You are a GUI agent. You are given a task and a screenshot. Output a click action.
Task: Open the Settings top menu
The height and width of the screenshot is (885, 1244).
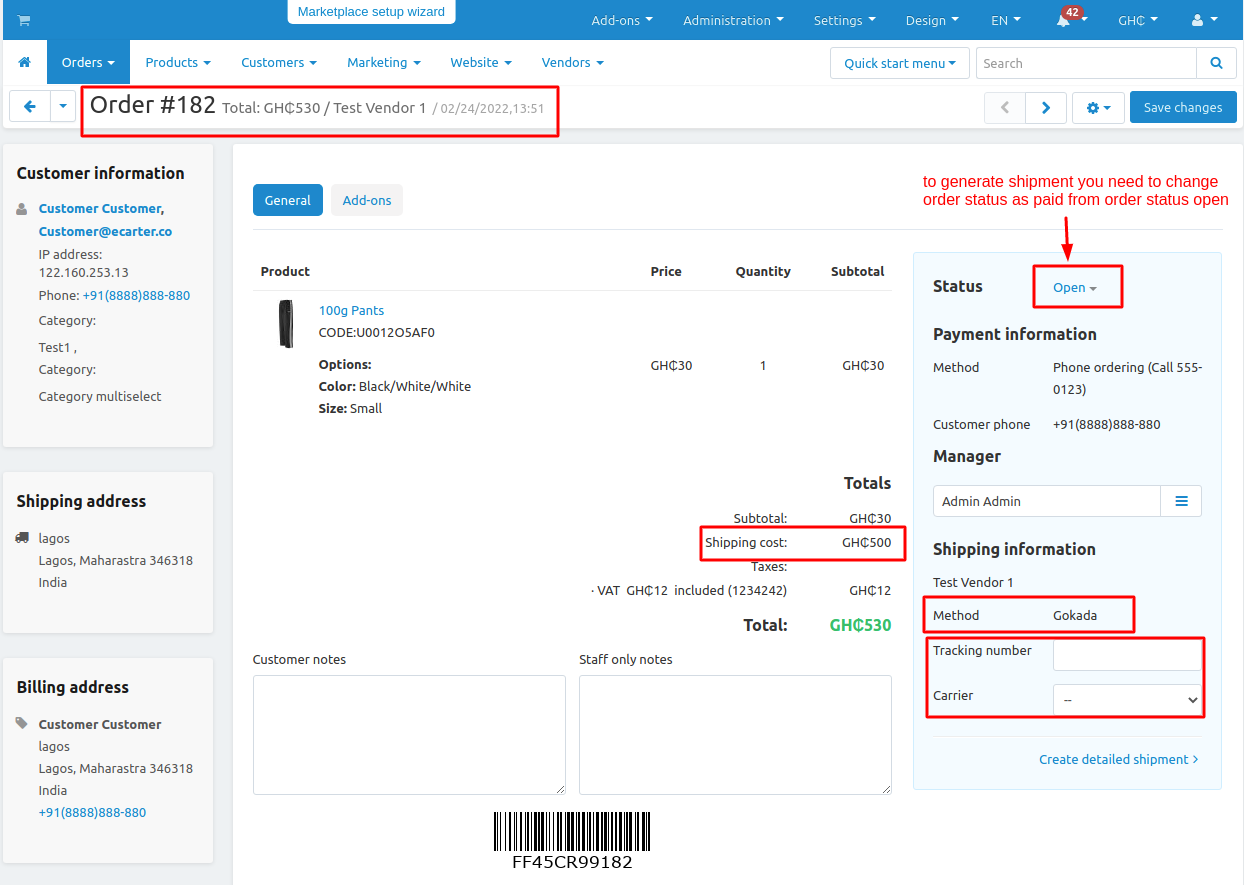tap(844, 20)
